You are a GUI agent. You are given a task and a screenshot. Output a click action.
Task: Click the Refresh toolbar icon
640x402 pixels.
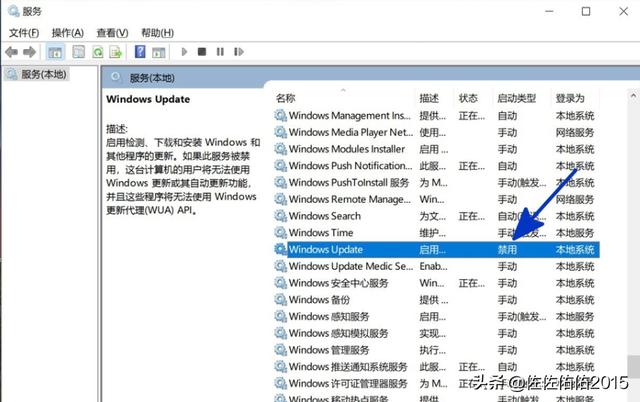pos(98,52)
